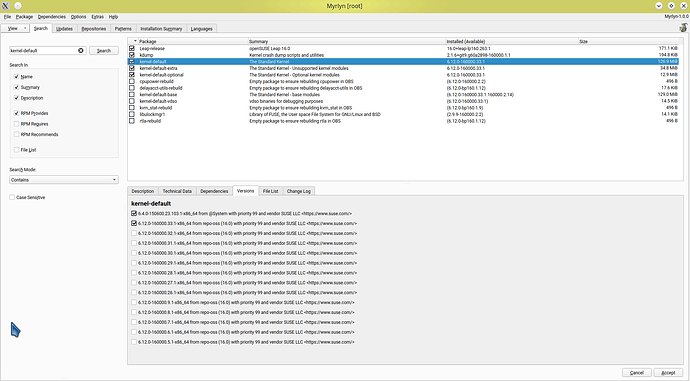
Task: Click the Cancel button
Action: [x=637, y=373]
